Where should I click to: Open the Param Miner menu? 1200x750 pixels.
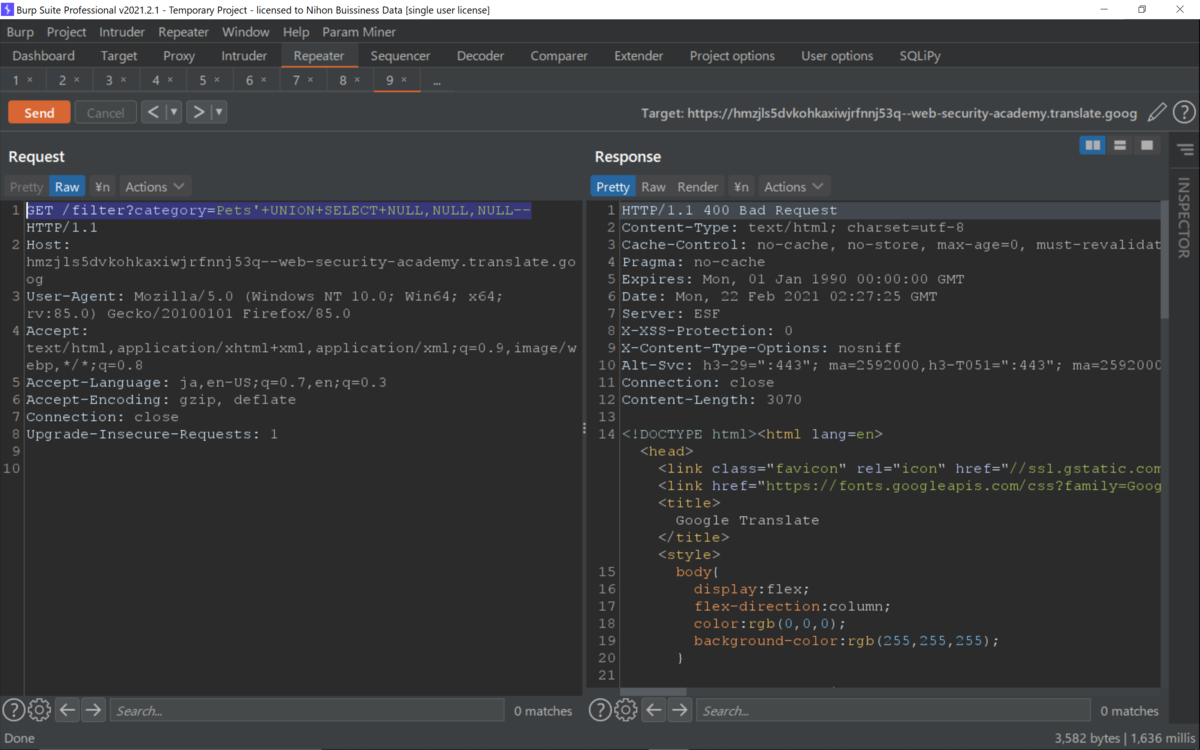point(359,32)
